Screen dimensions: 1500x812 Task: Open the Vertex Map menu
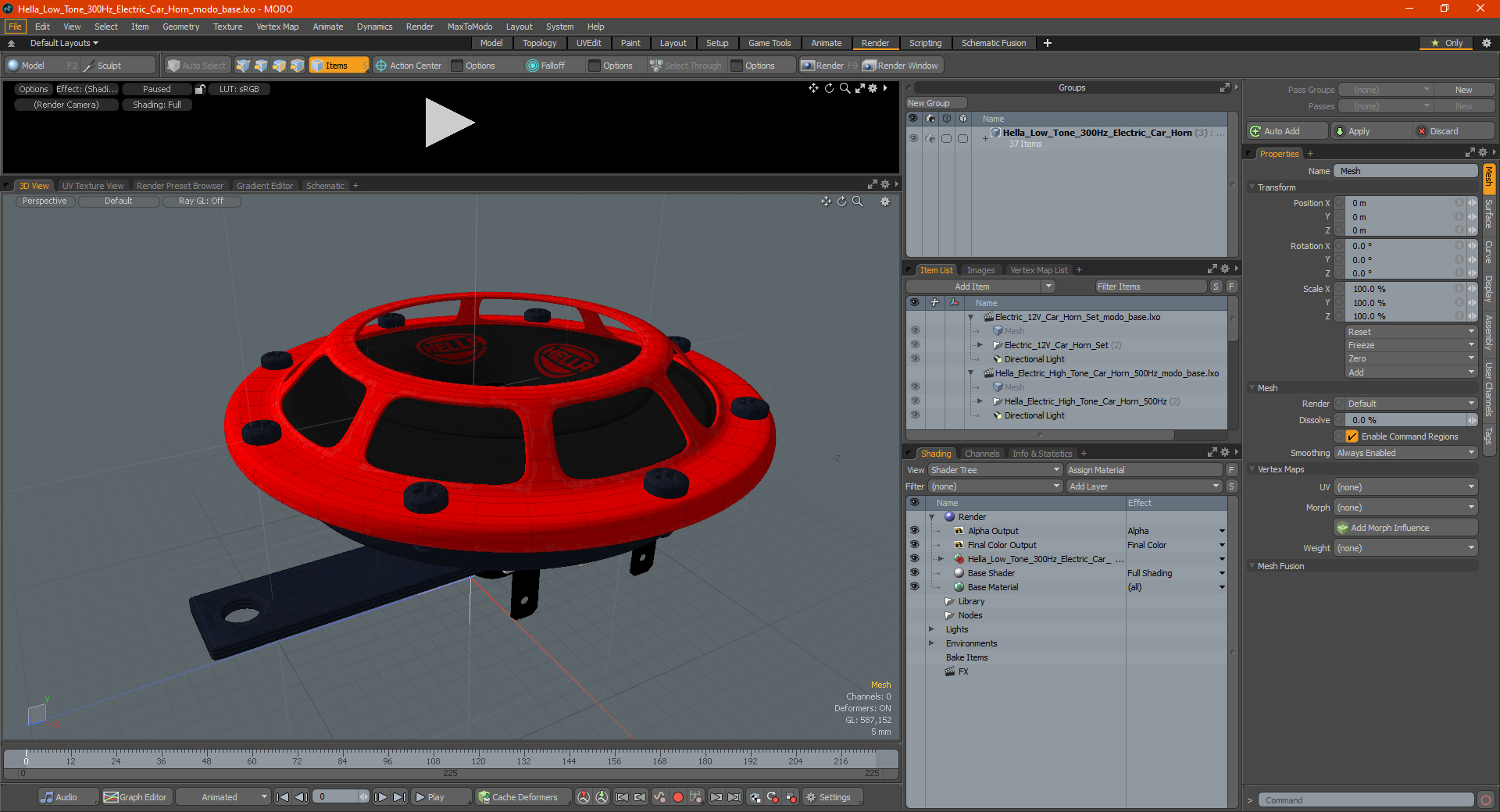click(x=277, y=27)
